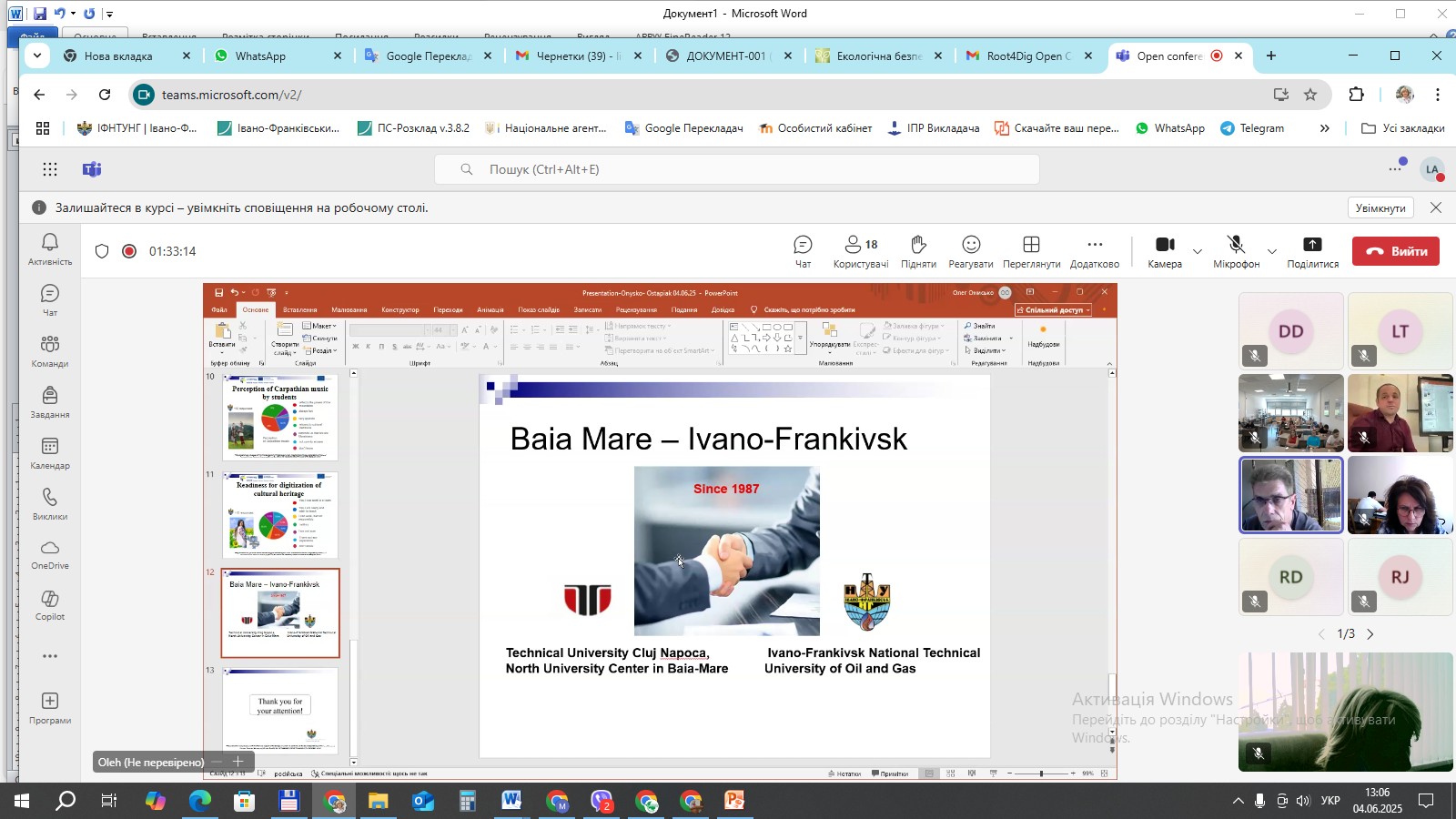1456x819 pixels.
Task: Open the browser tab list dropdown
Action: (37, 56)
